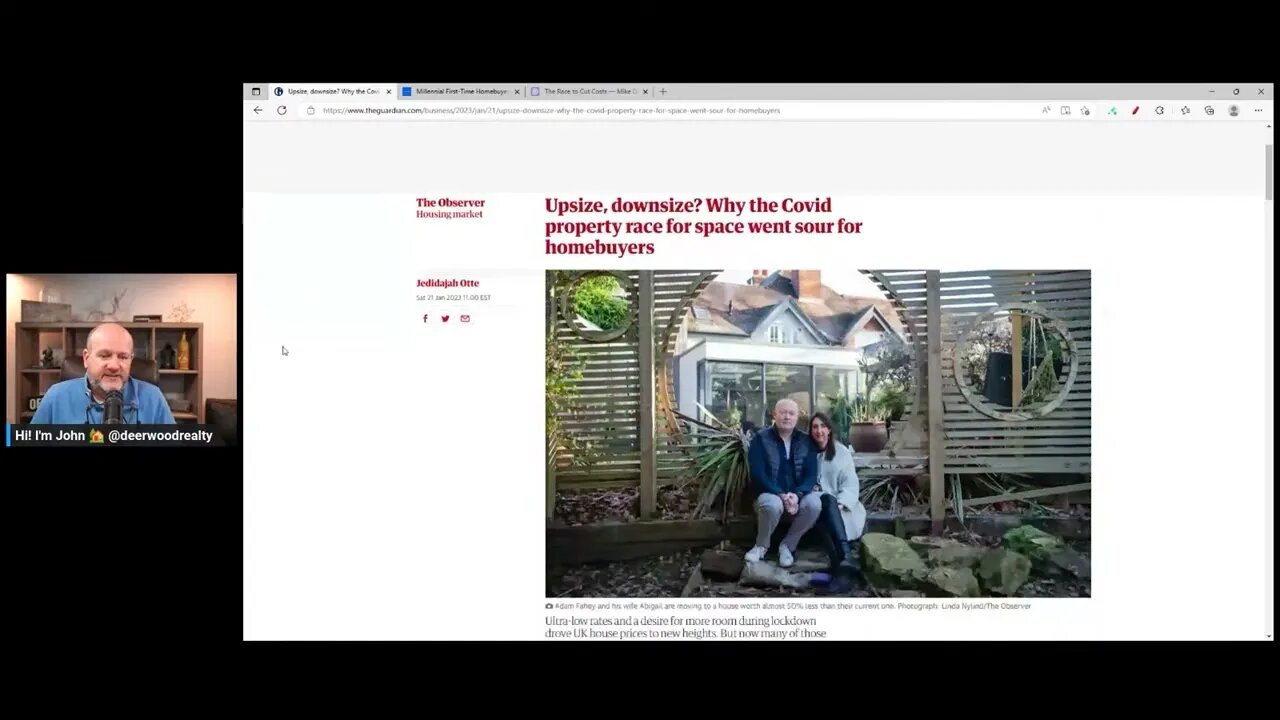
Task: Open the extensions puzzle icon
Action: click(x=1159, y=110)
